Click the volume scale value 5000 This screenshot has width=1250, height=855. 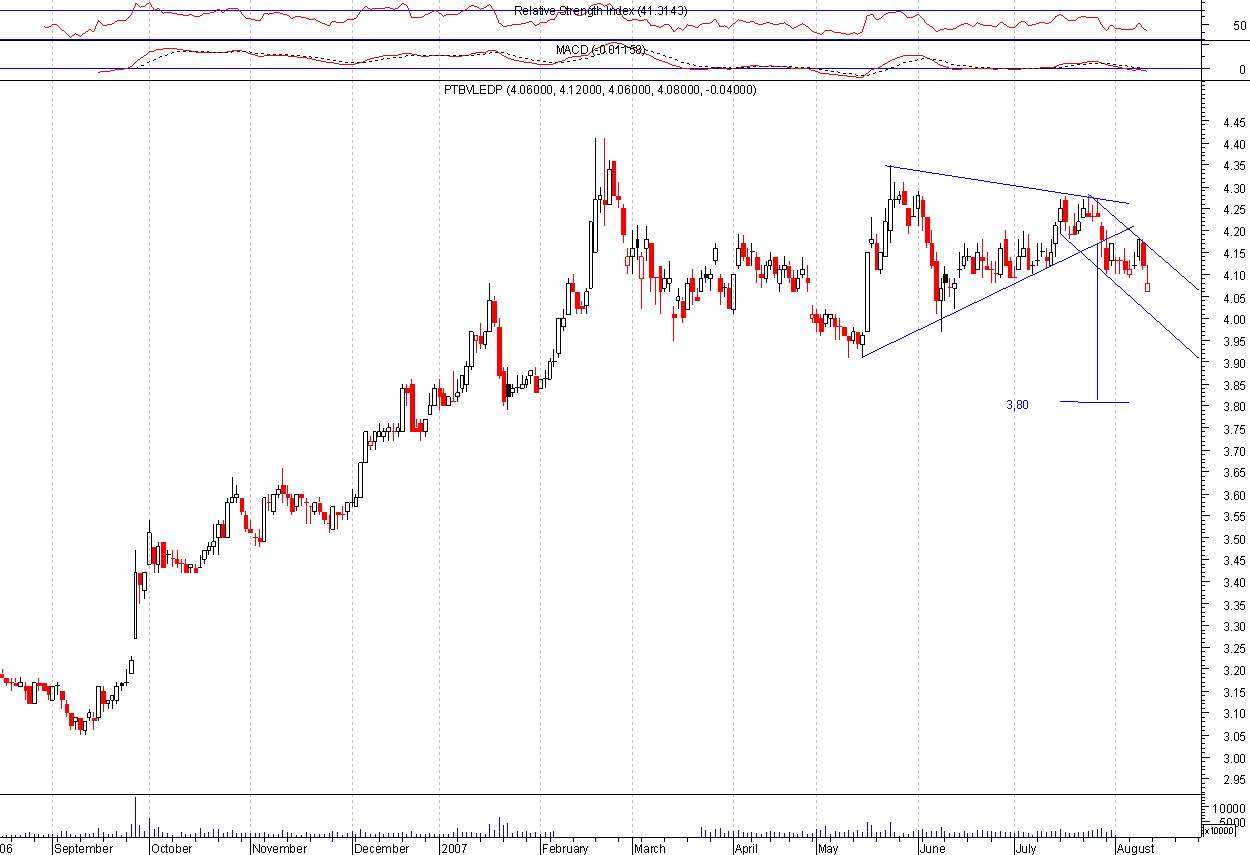pos(1232,821)
